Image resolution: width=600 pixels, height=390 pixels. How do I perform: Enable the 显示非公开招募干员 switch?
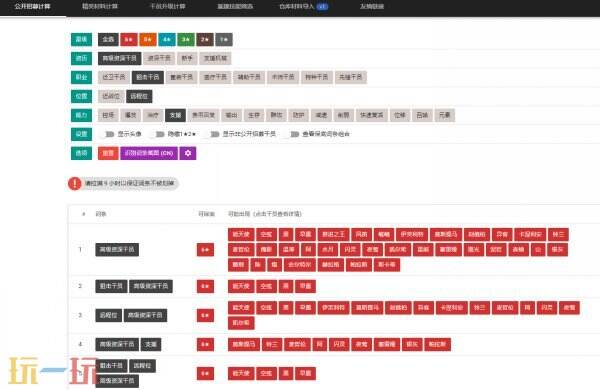[x=213, y=134]
